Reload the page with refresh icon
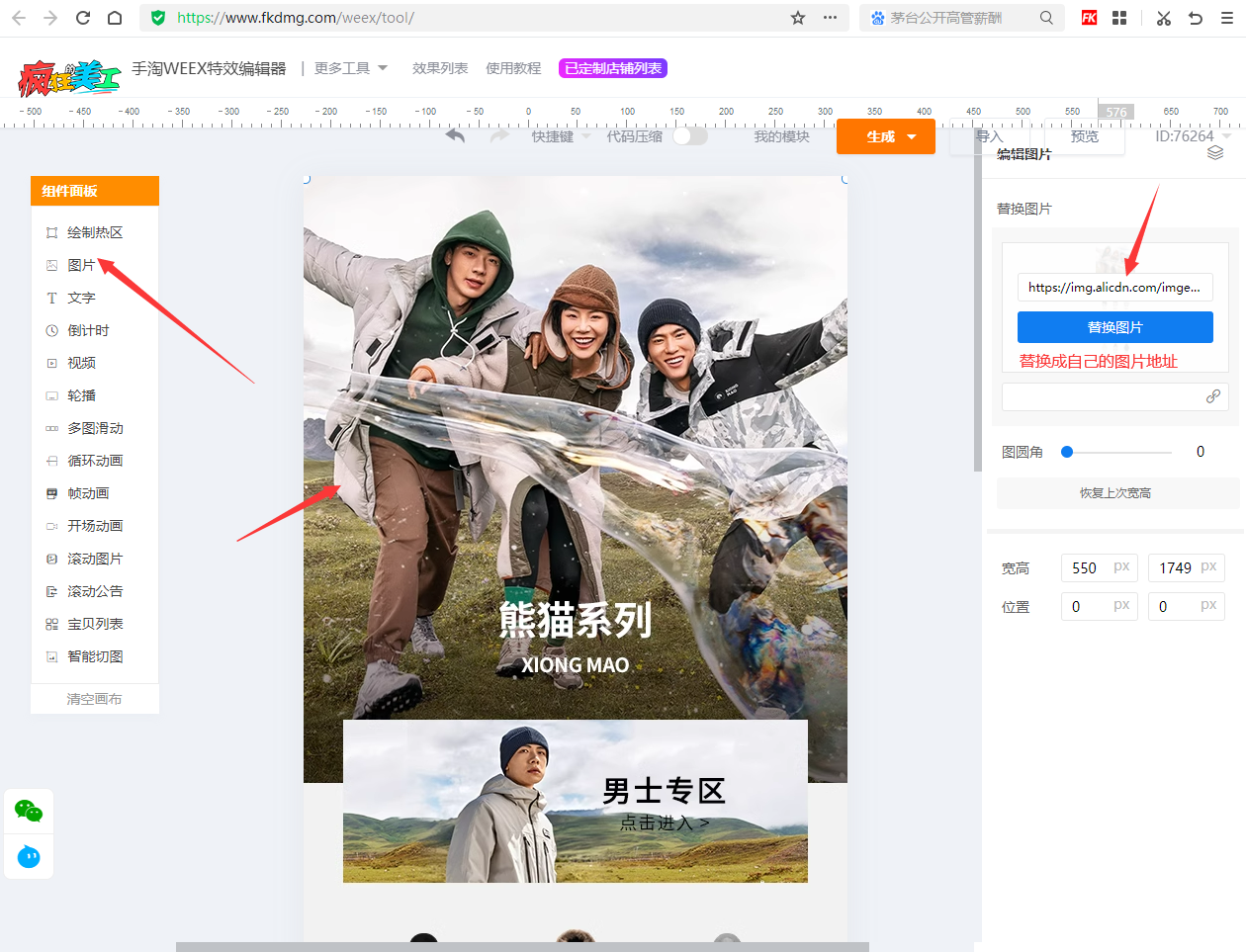 [83, 18]
